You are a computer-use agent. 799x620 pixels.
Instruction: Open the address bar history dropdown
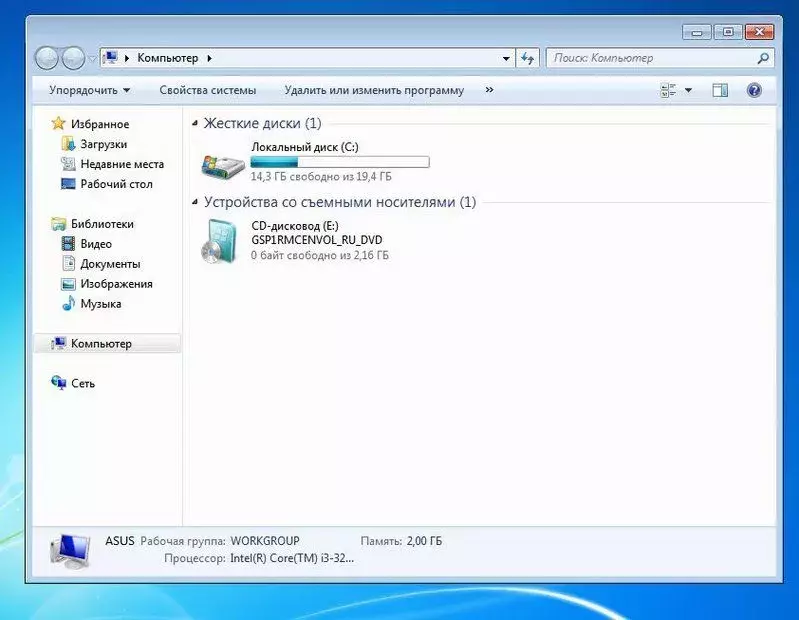pos(506,59)
